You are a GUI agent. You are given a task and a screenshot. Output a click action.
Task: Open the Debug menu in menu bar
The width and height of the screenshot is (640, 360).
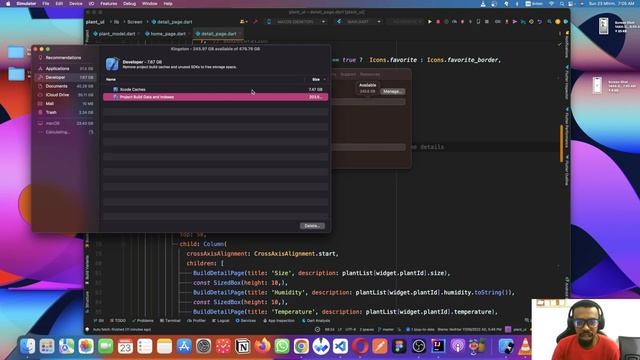(x=129, y=4)
